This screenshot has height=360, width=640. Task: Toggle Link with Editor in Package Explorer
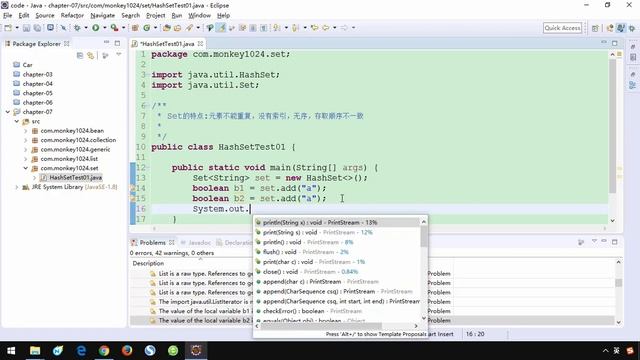click(x=91, y=55)
